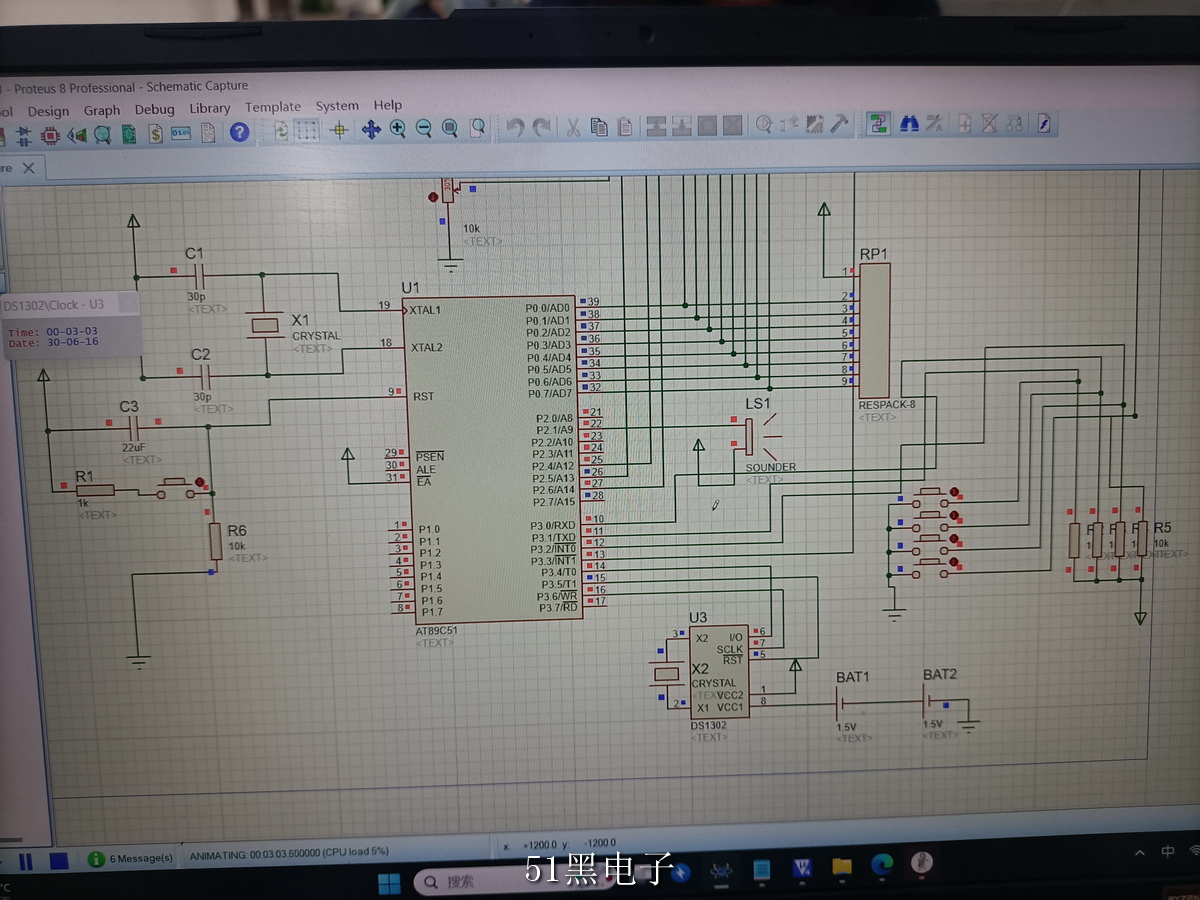Click the blue Help question mark icon
This screenshot has height=900, width=1200.
click(x=239, y=131)
